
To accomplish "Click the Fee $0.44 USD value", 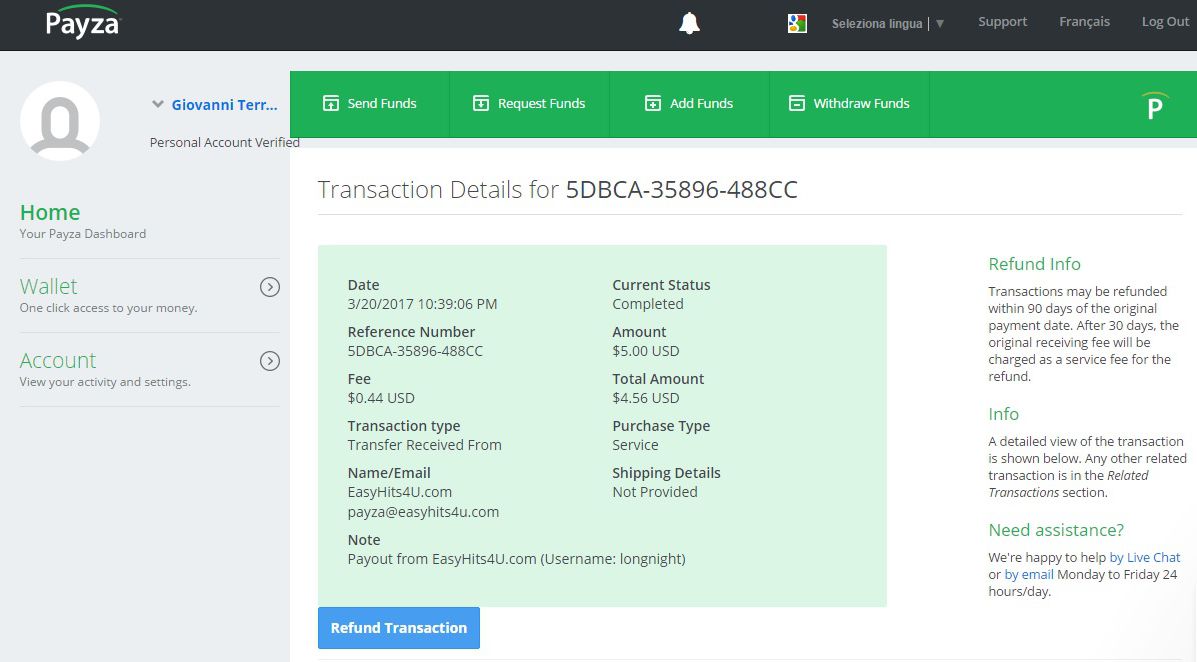I will 381,398.
